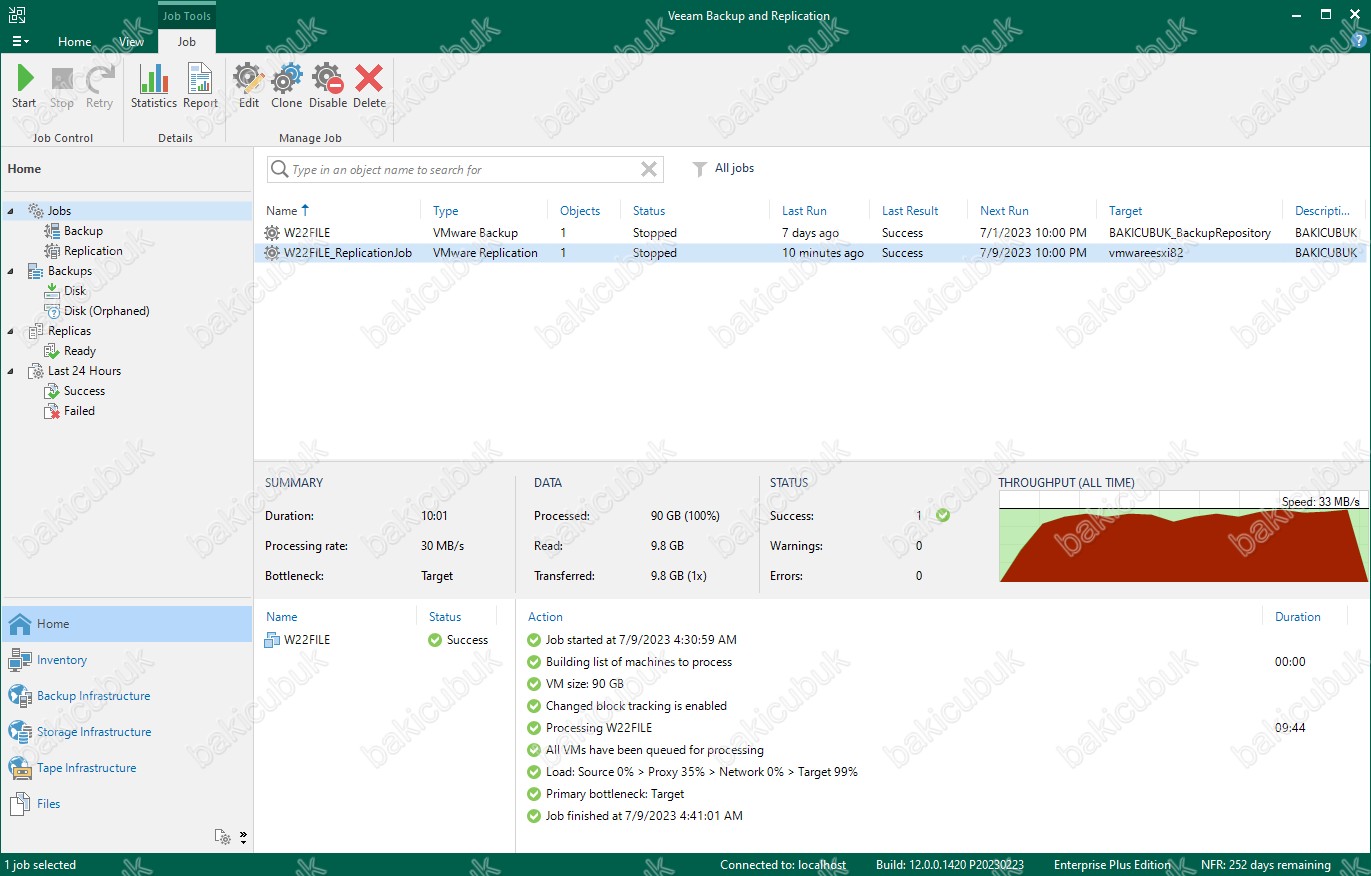Click the navigation pane options gear icon
The image size is (1371, 876).
click(x=223, y=837)
